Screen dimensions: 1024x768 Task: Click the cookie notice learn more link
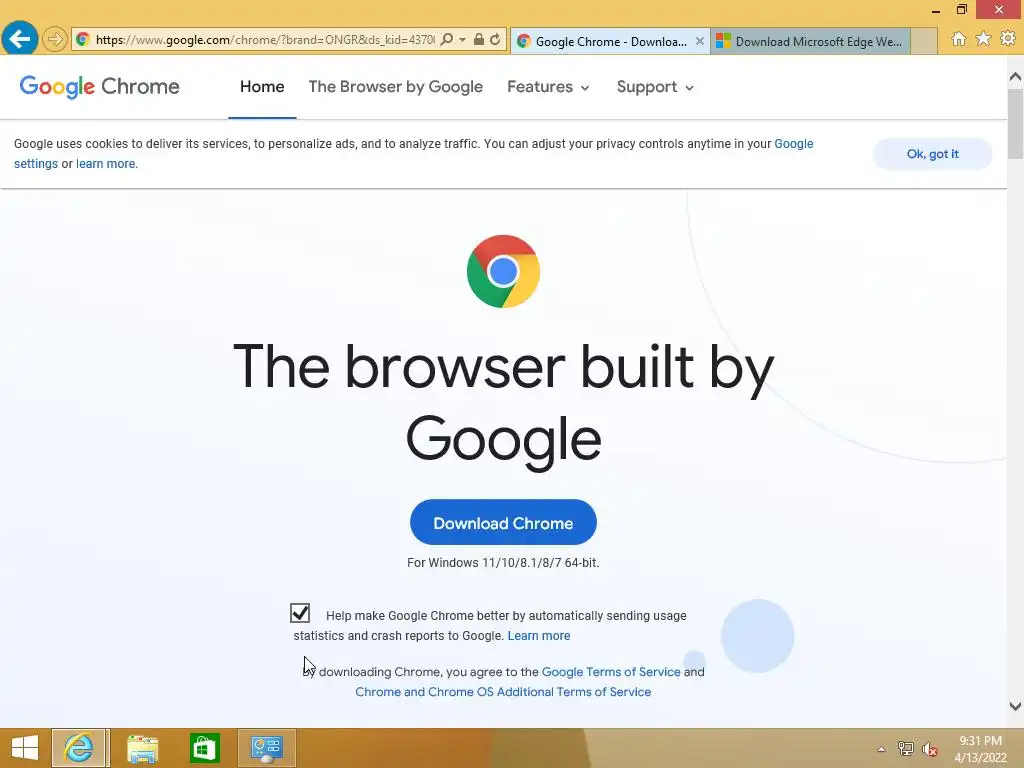point(107,164)
